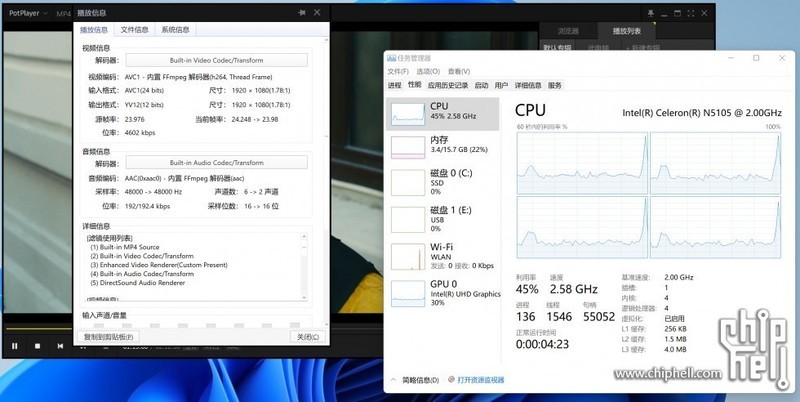Click 关闭(C) button in dialog

308,337
